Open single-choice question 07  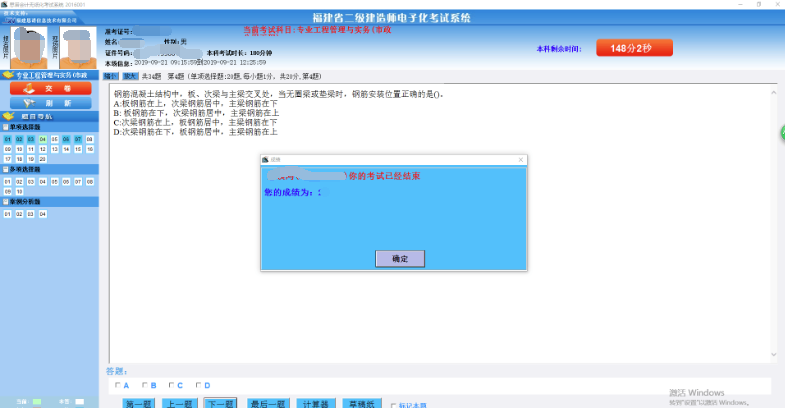coord(78,139)
